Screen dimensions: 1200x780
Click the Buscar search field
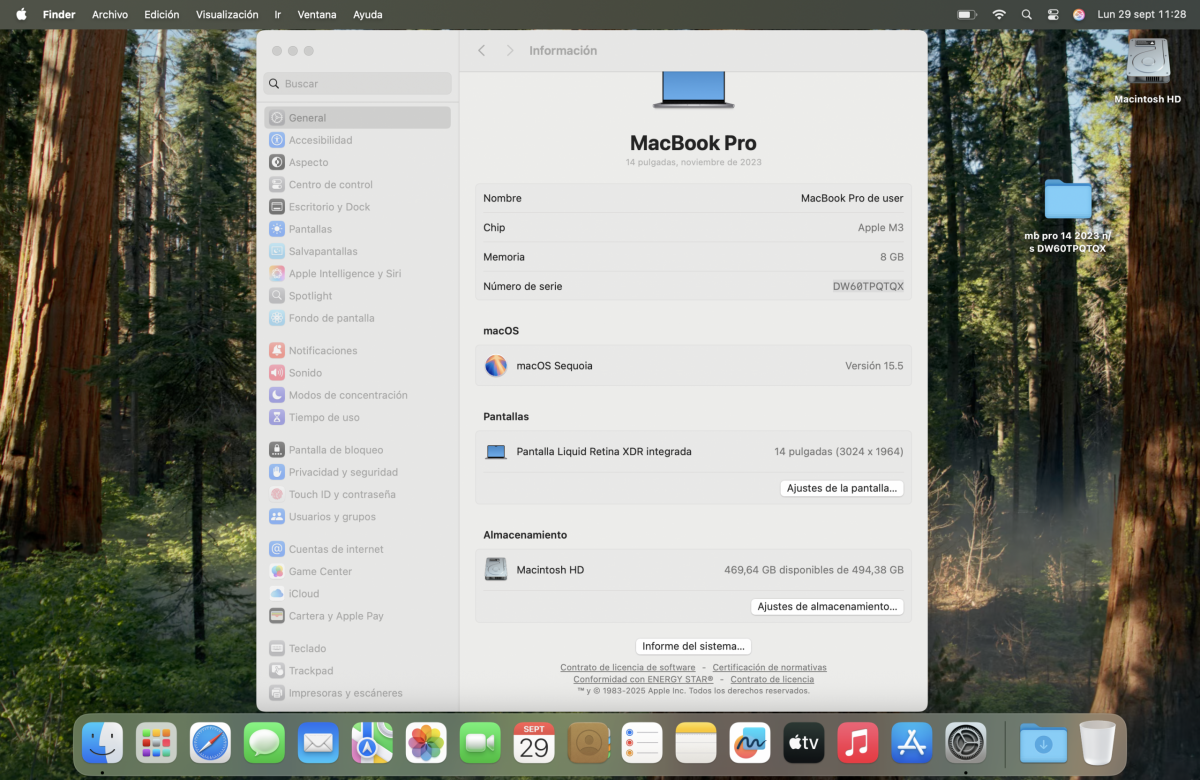[357, 83]
